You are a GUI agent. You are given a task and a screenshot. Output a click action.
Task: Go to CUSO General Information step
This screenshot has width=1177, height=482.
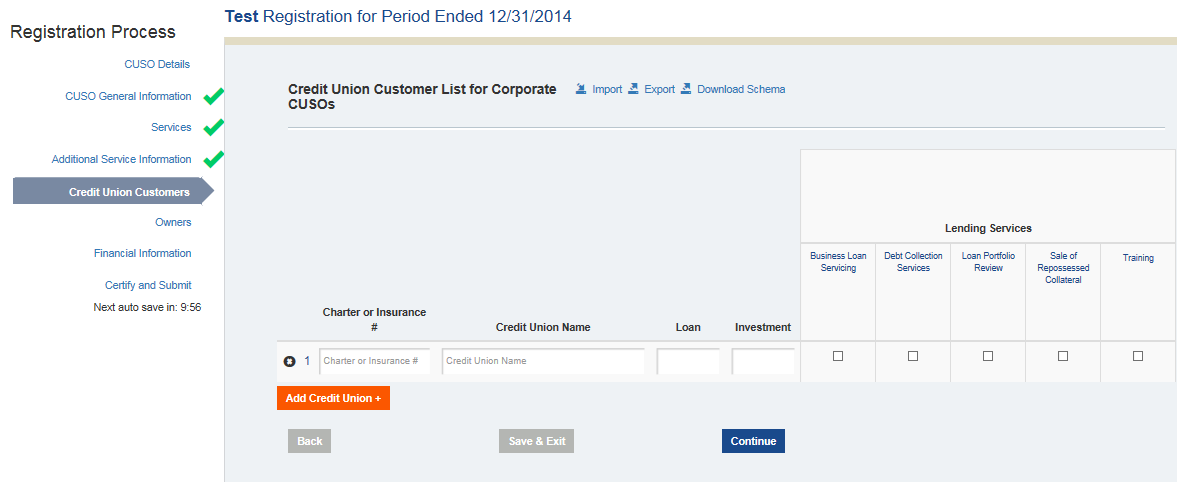click(128, 96)
